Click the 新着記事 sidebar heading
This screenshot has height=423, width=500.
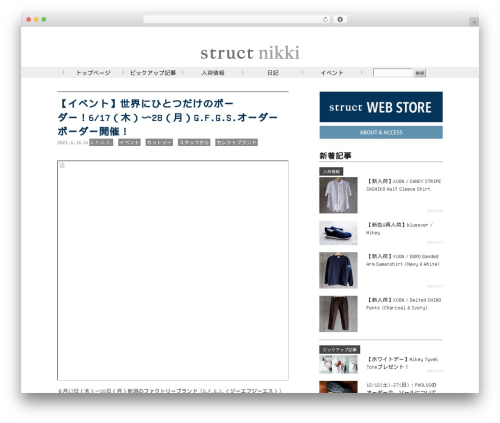335,156
